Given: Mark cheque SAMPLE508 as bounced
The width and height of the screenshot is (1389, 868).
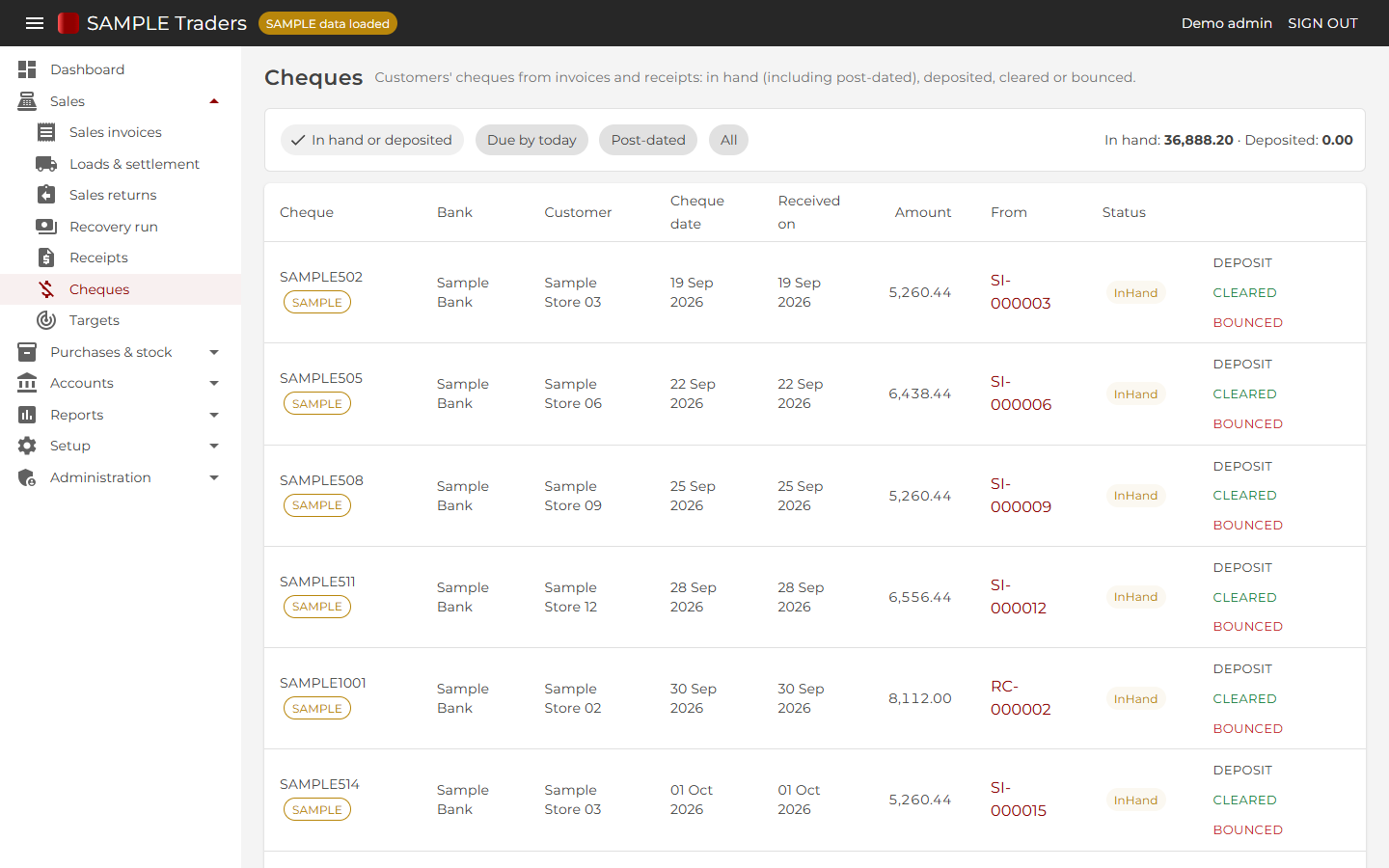Looking at the screenshot, I should pos(1247,525).
